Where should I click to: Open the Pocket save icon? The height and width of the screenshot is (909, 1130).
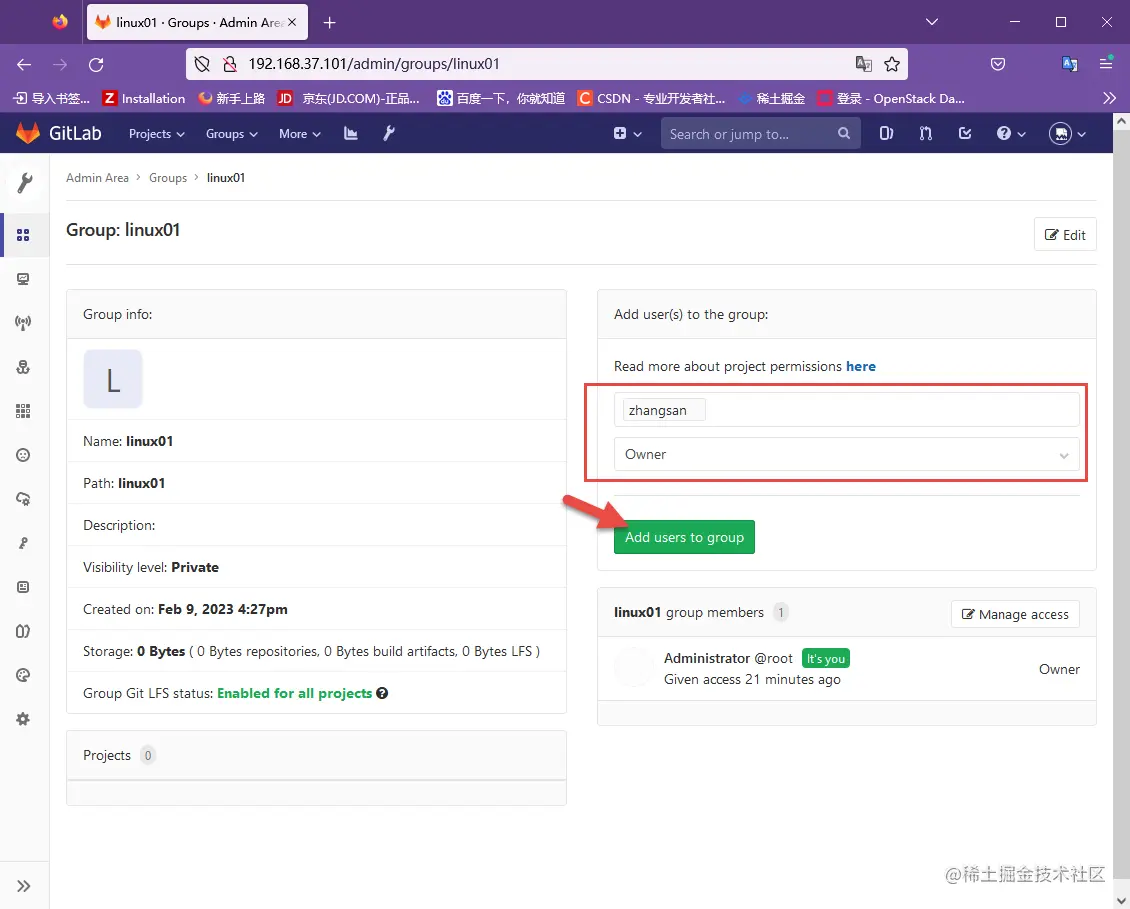[x=998, y=64]
